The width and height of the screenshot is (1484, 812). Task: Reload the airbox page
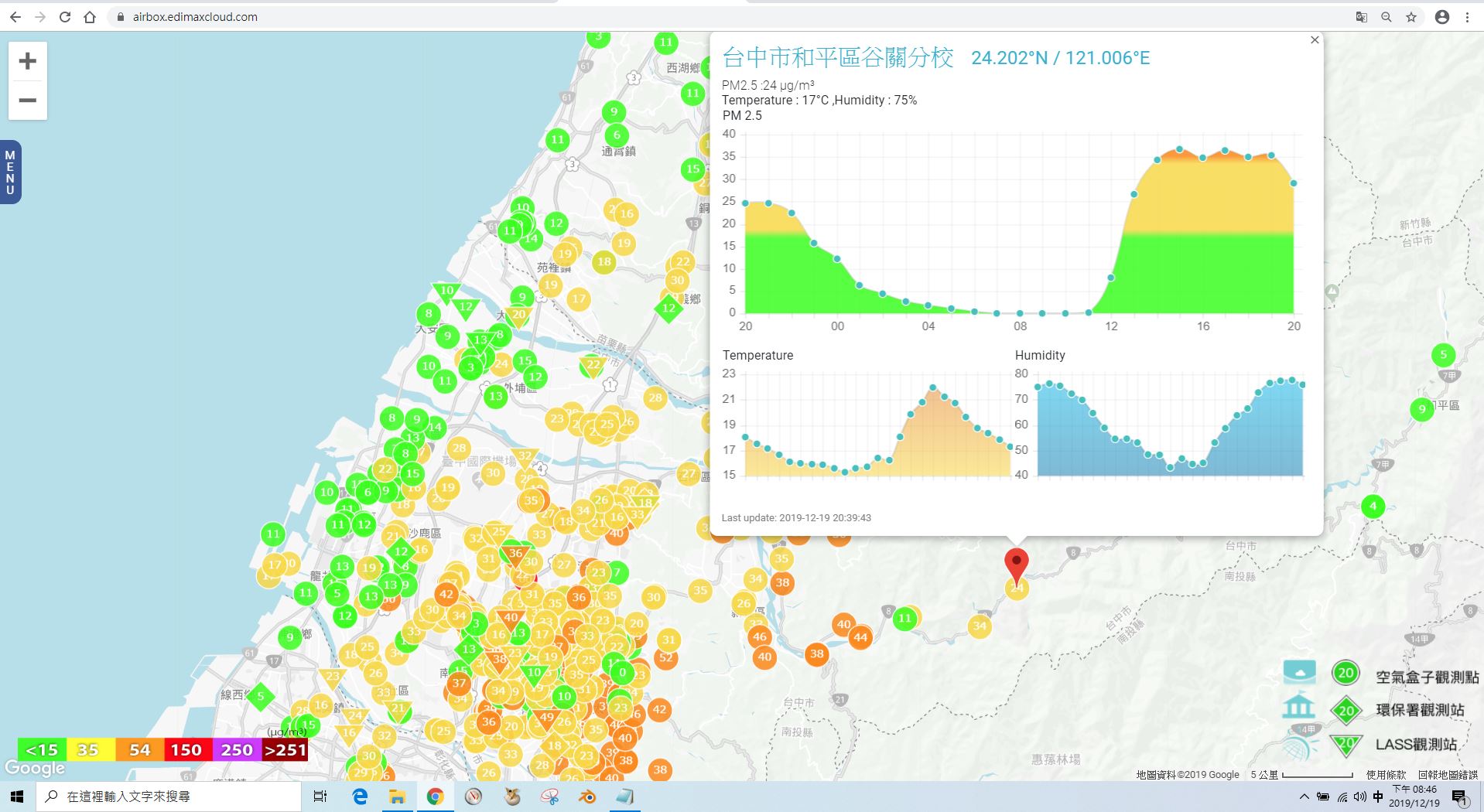tap(65, 17)
